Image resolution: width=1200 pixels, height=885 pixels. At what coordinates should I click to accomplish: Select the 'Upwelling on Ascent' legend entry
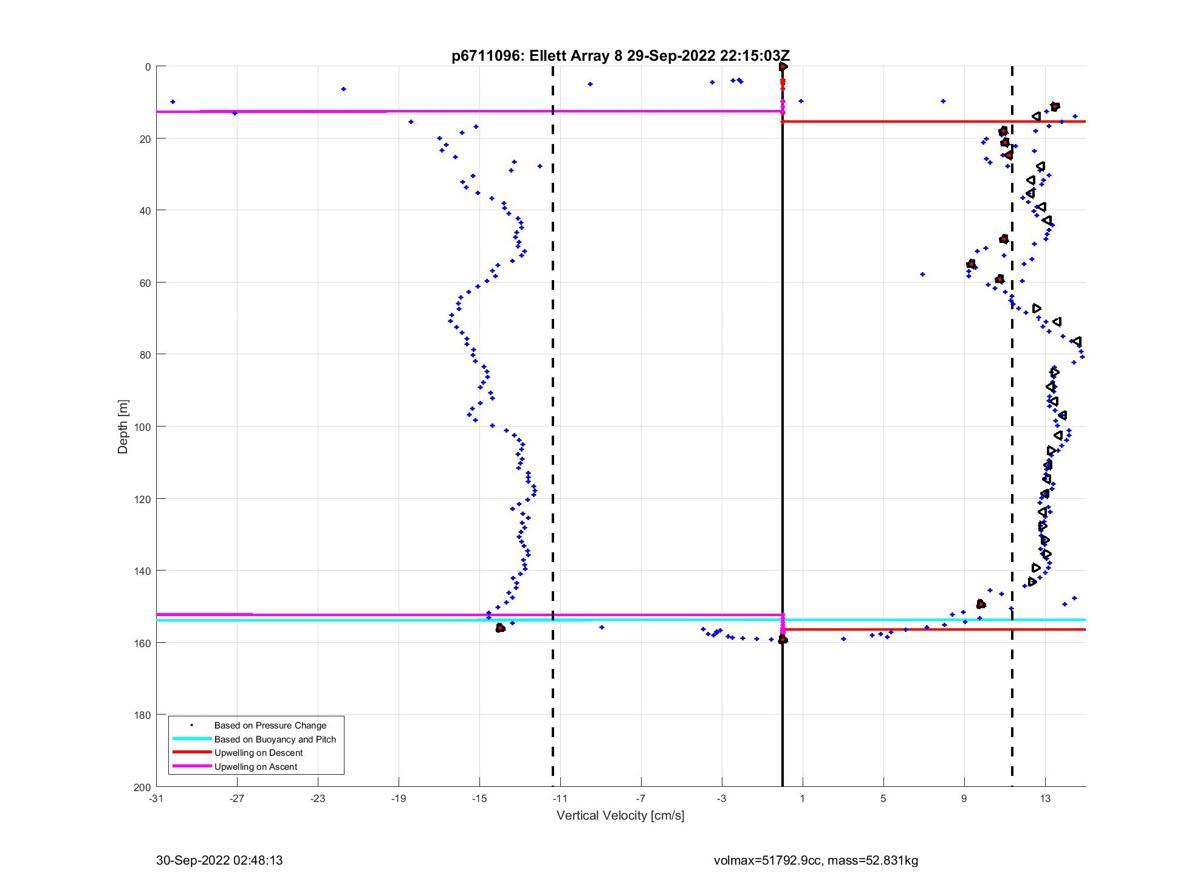(256, 767)
